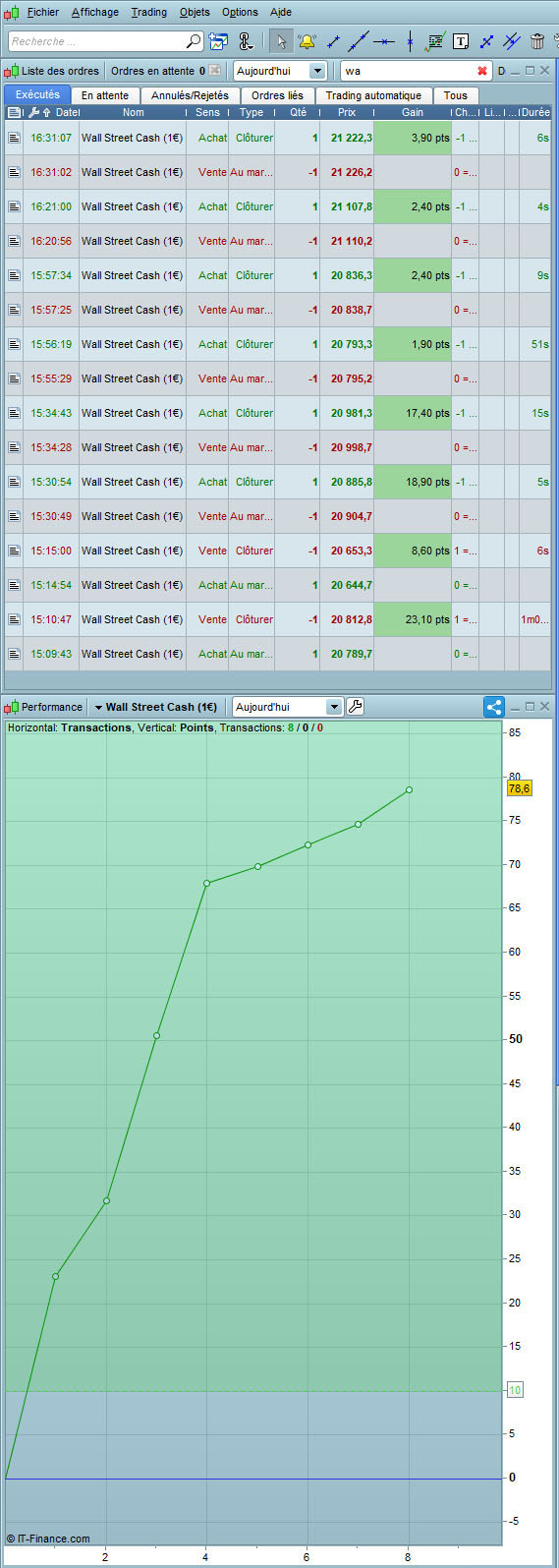Click the 23,10 pts gain cell
This screenshot has width=559, height=1568.
(413, 619)
